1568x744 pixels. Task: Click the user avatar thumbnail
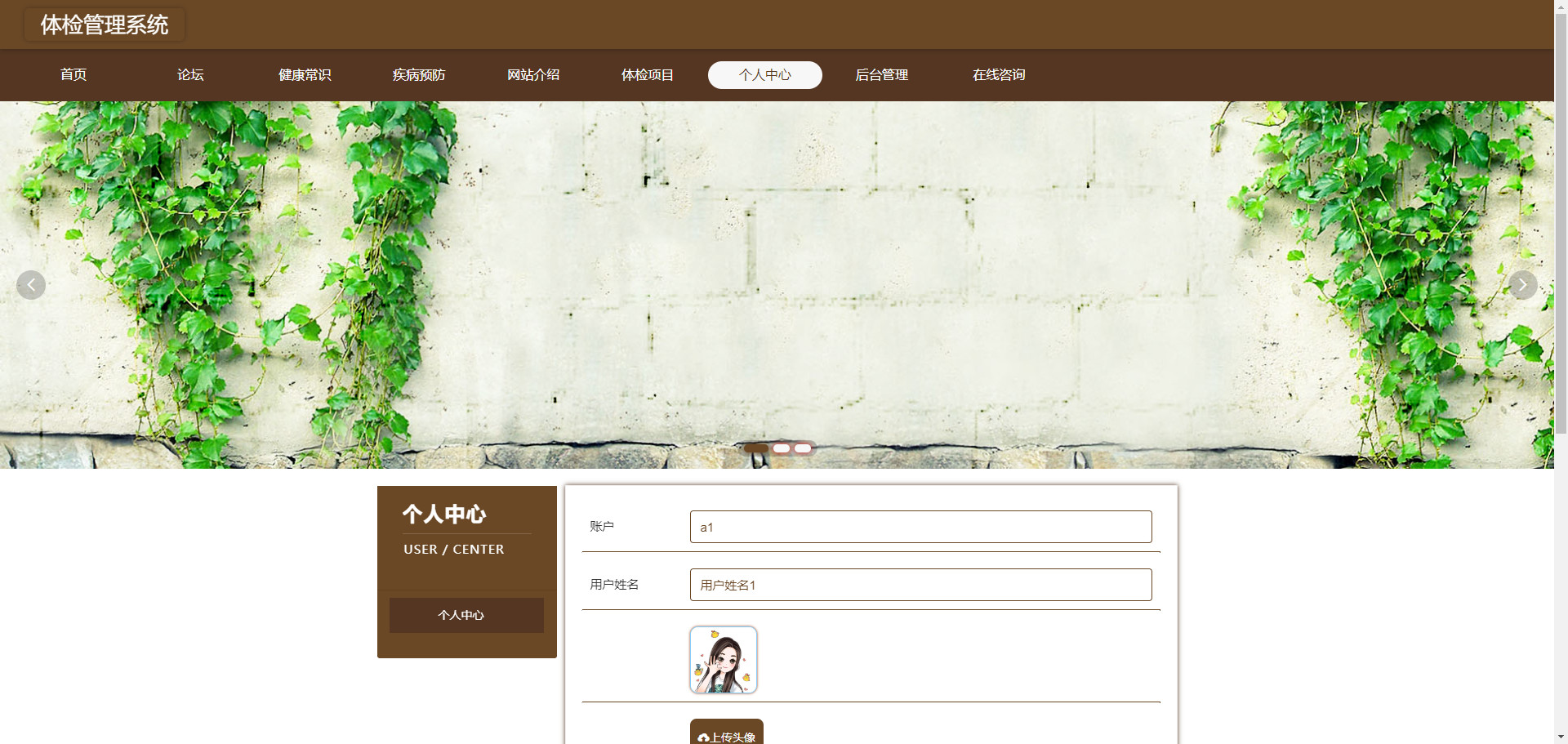point(724,660)
